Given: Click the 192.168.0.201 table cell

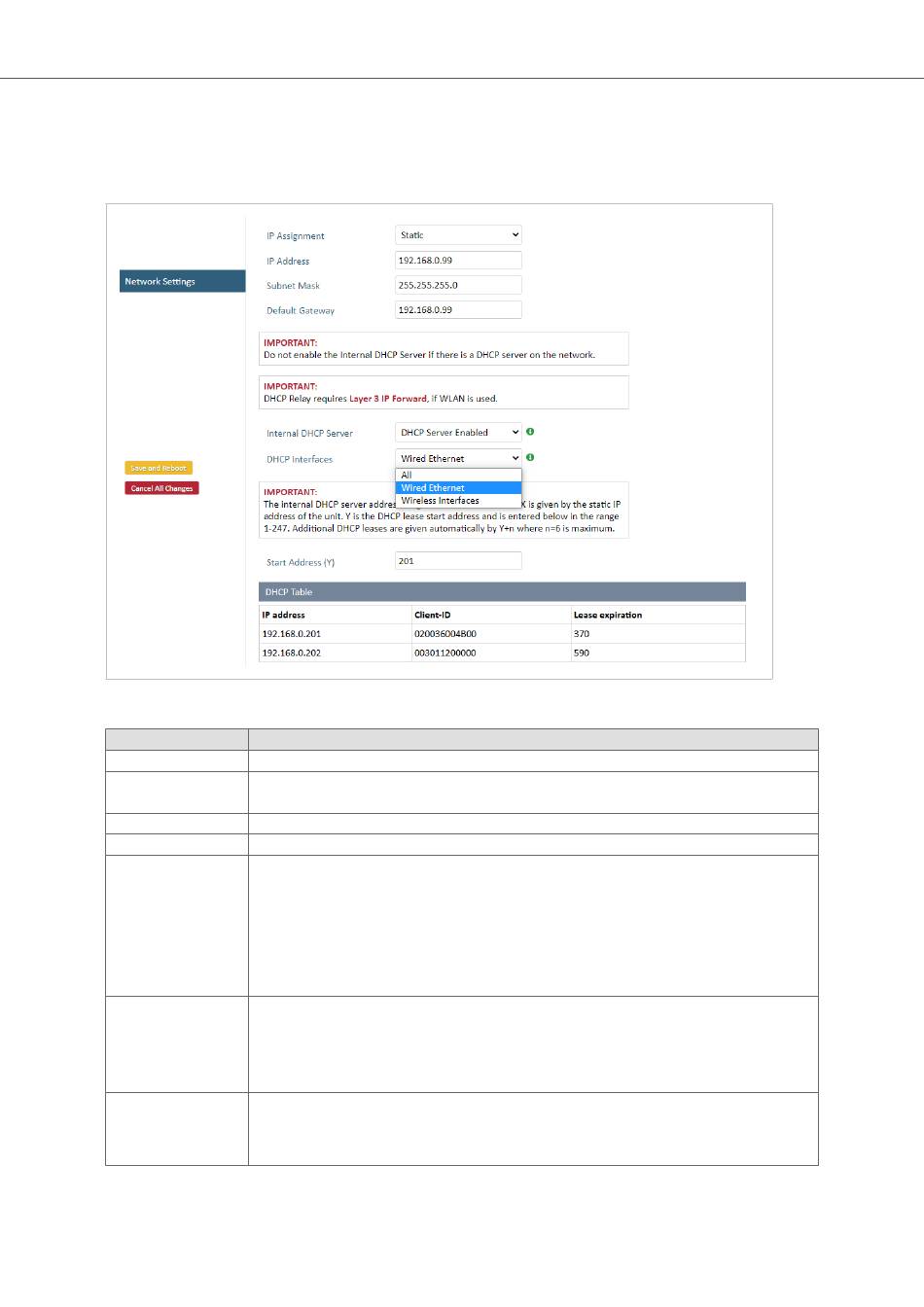Looking at the screenshot, I should point(336,634).
